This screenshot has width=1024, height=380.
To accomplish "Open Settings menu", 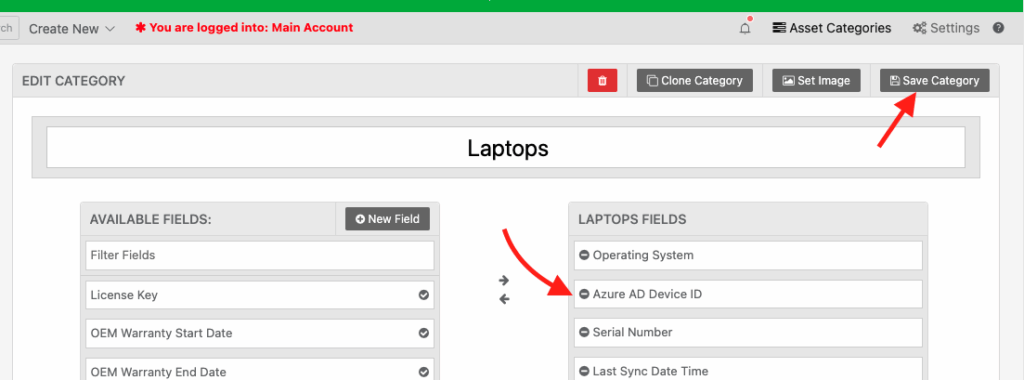I will pyautogui.click(x=946, y=28).
